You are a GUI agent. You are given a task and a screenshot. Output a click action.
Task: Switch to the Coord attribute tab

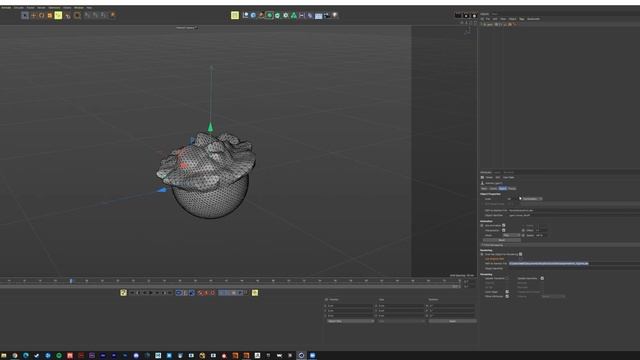tap(493, 189)
